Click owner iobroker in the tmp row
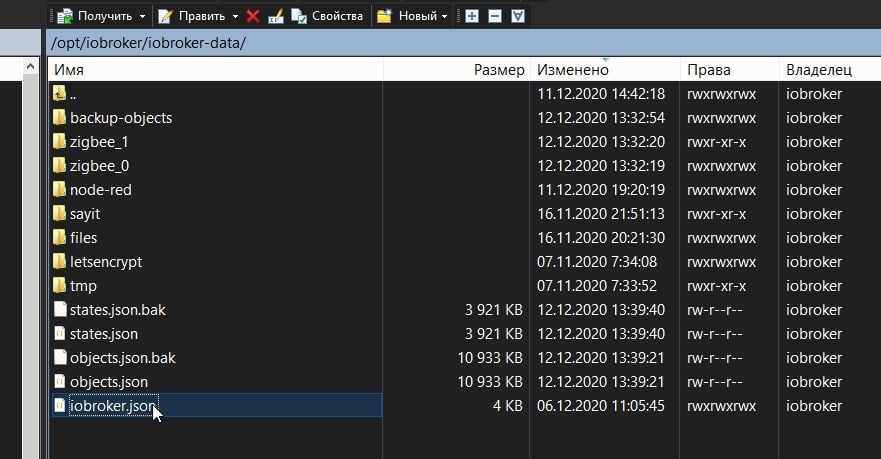Screen dimensions: 881x459 coord(814,286)
